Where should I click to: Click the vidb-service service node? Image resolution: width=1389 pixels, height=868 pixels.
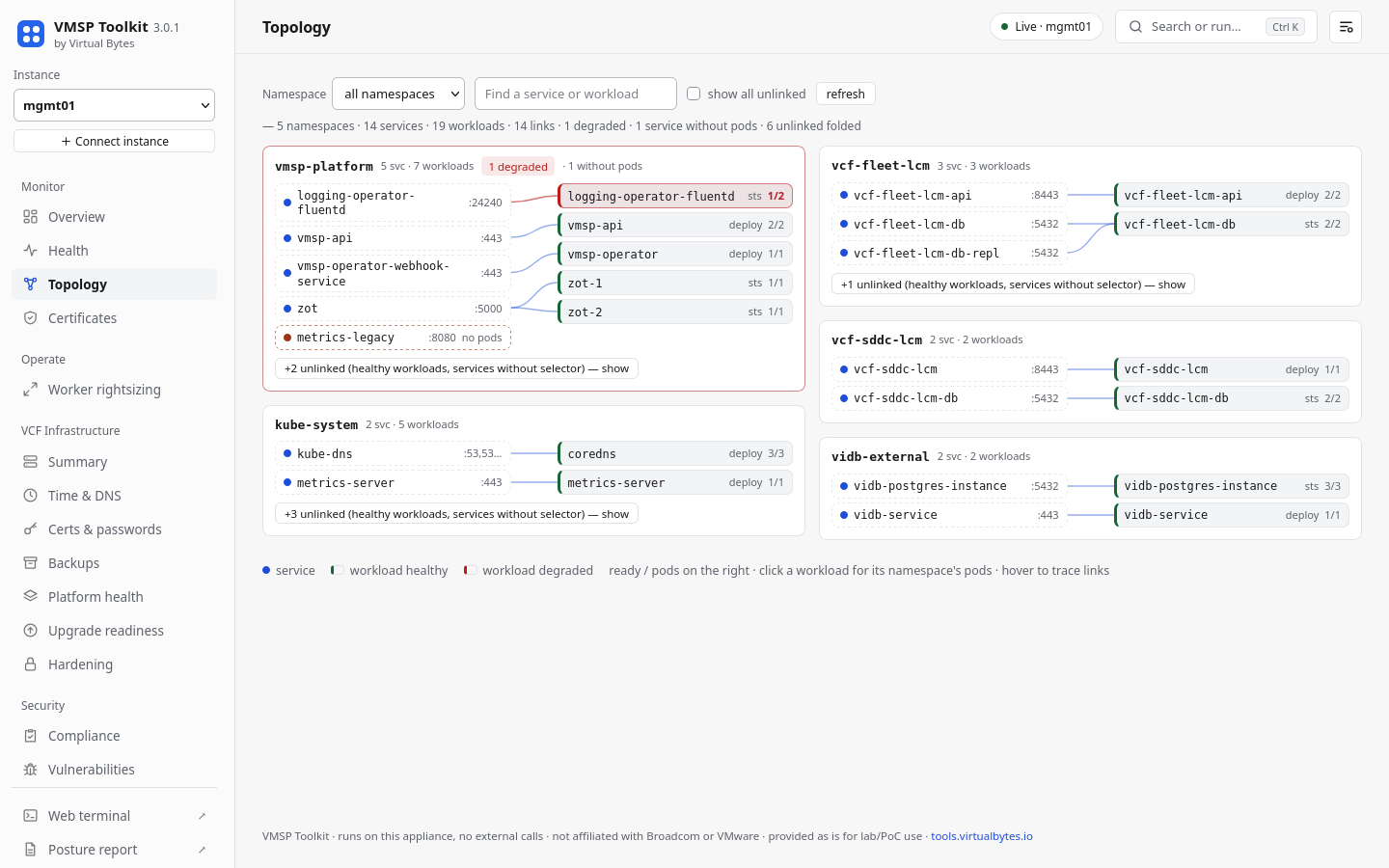point(949,515)
